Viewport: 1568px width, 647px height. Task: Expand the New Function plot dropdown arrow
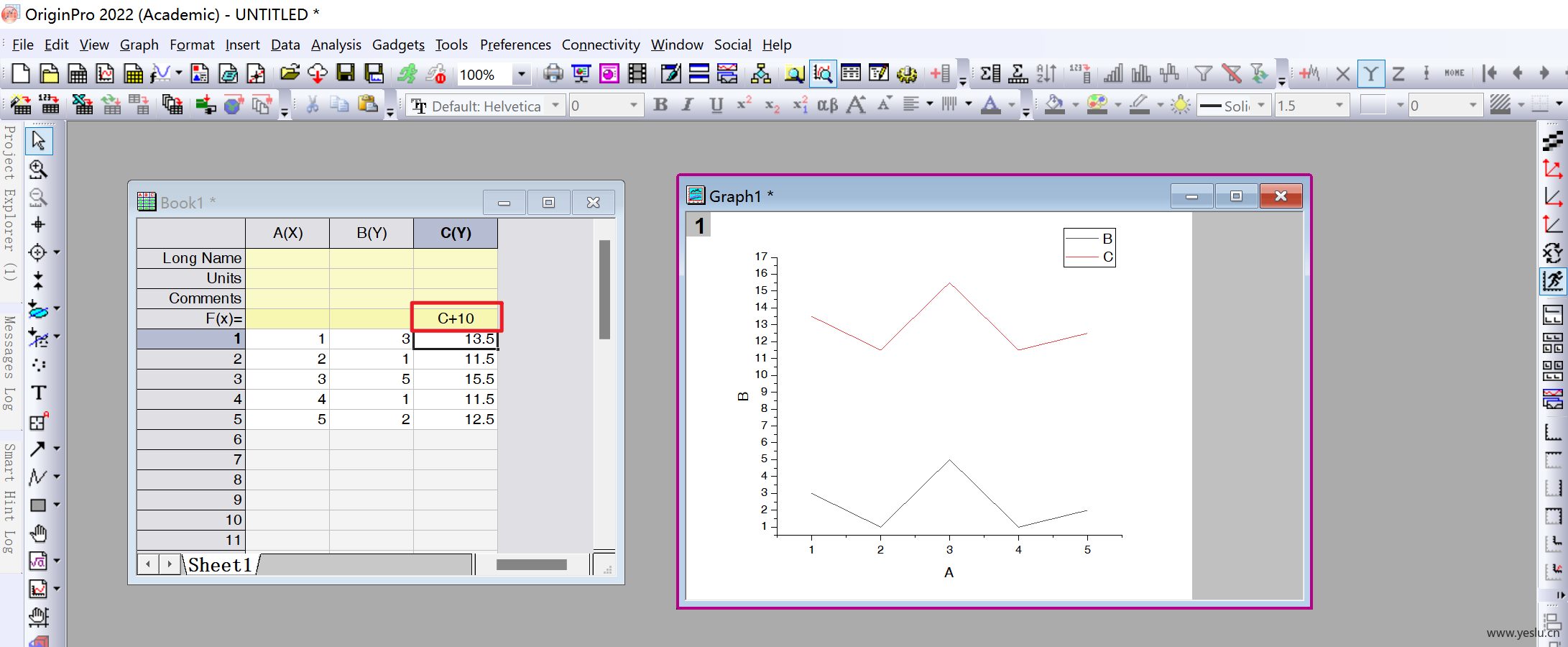coord(179,73)
